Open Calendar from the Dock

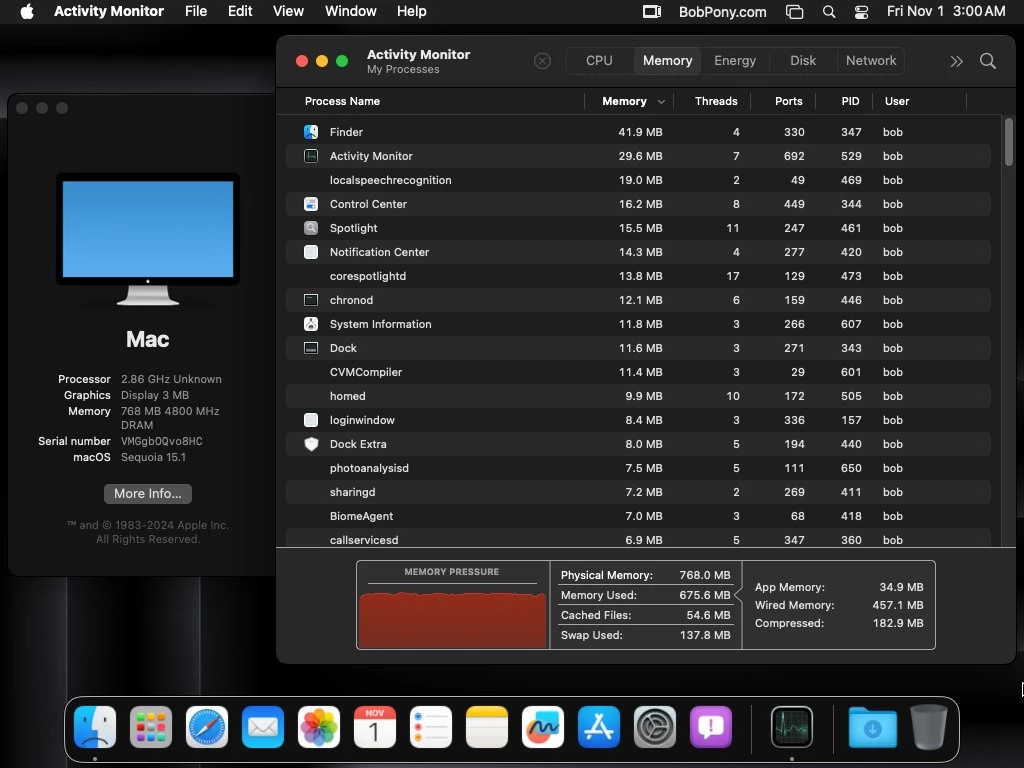tap(375, 727)
